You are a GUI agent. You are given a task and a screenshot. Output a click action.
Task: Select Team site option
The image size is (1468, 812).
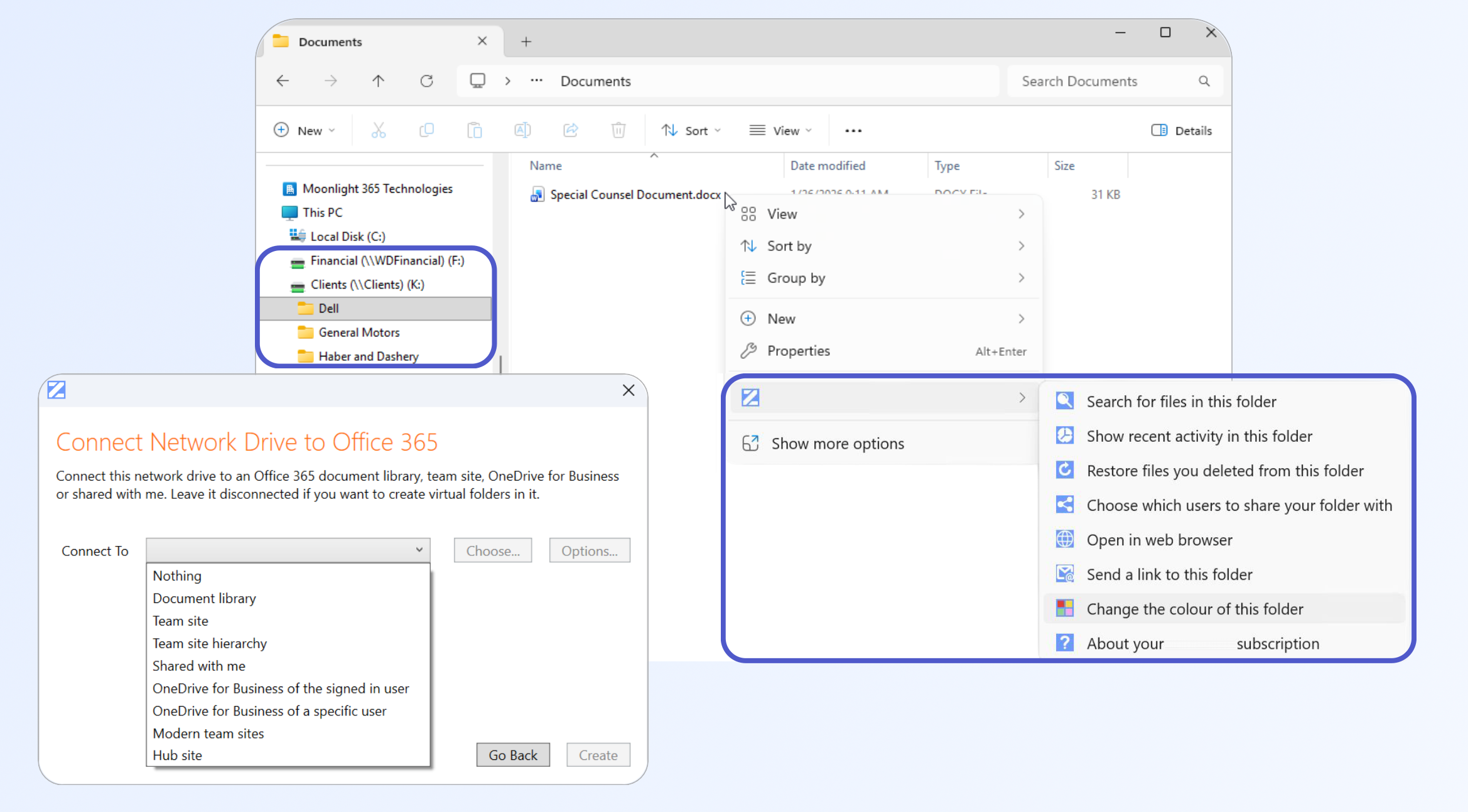(x=288, y=621)
